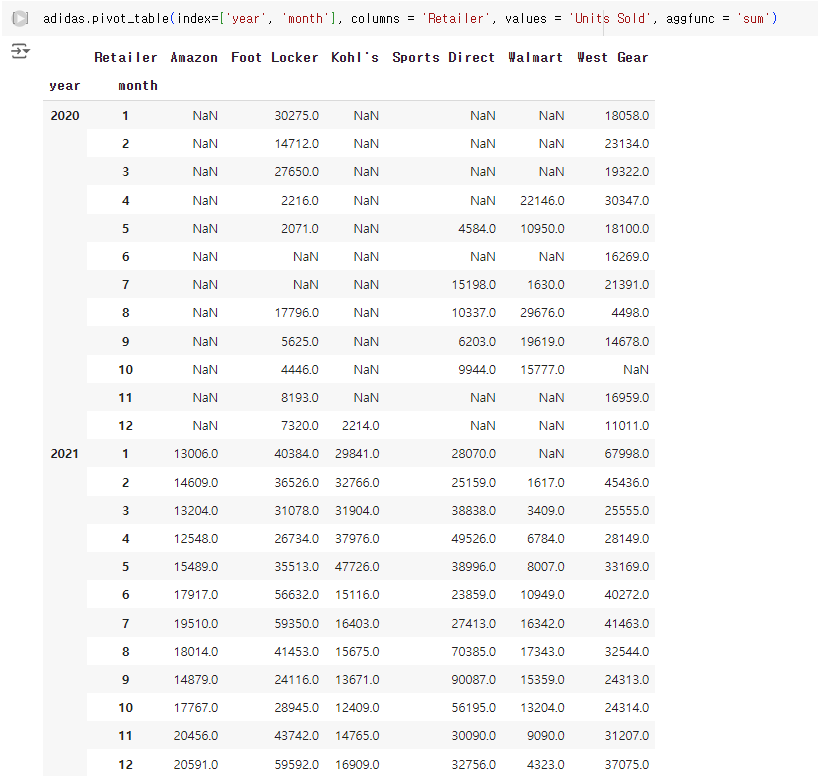Click West Gear value 19322.0
This screenshot has width=818, height=776.
627,172
